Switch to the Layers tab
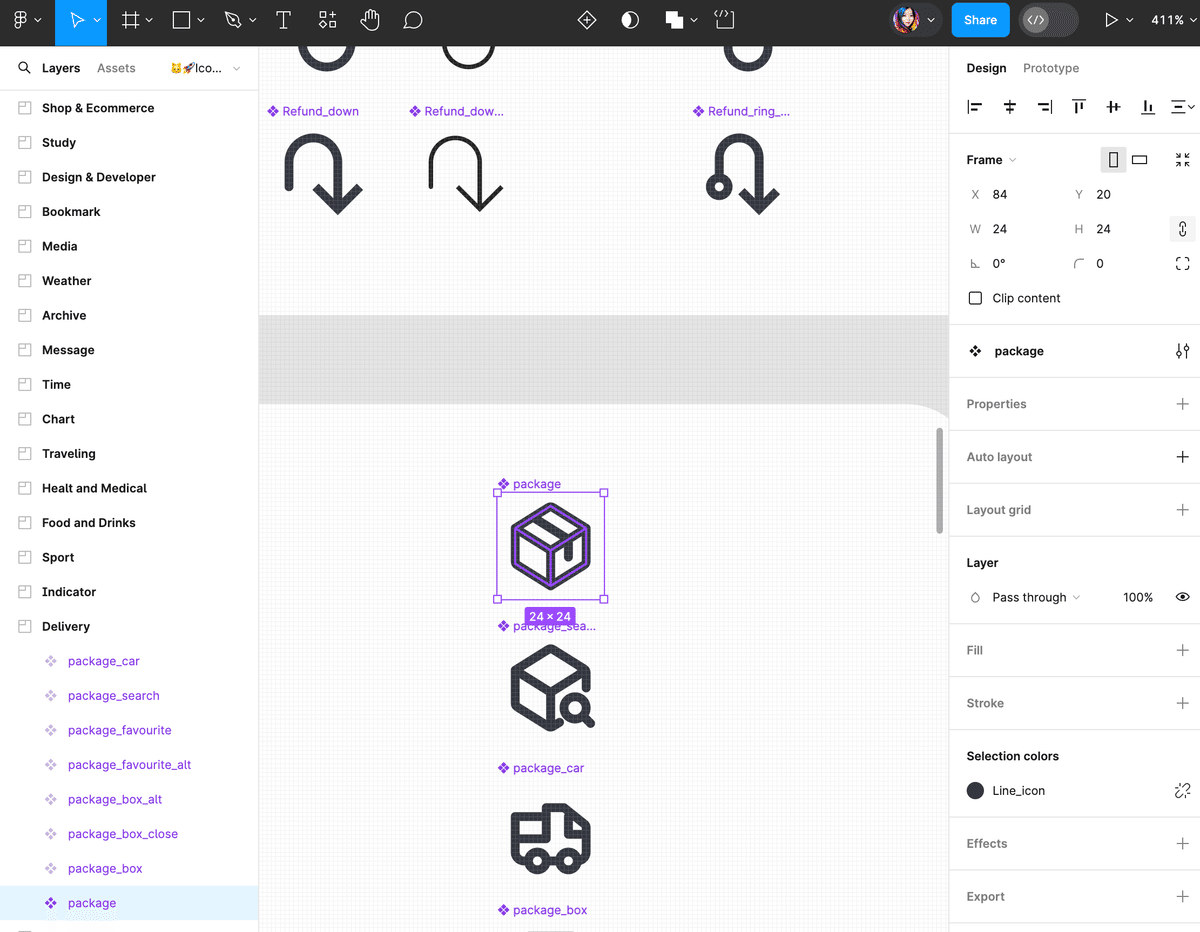 pyautogui.click(x=61, y=68)
